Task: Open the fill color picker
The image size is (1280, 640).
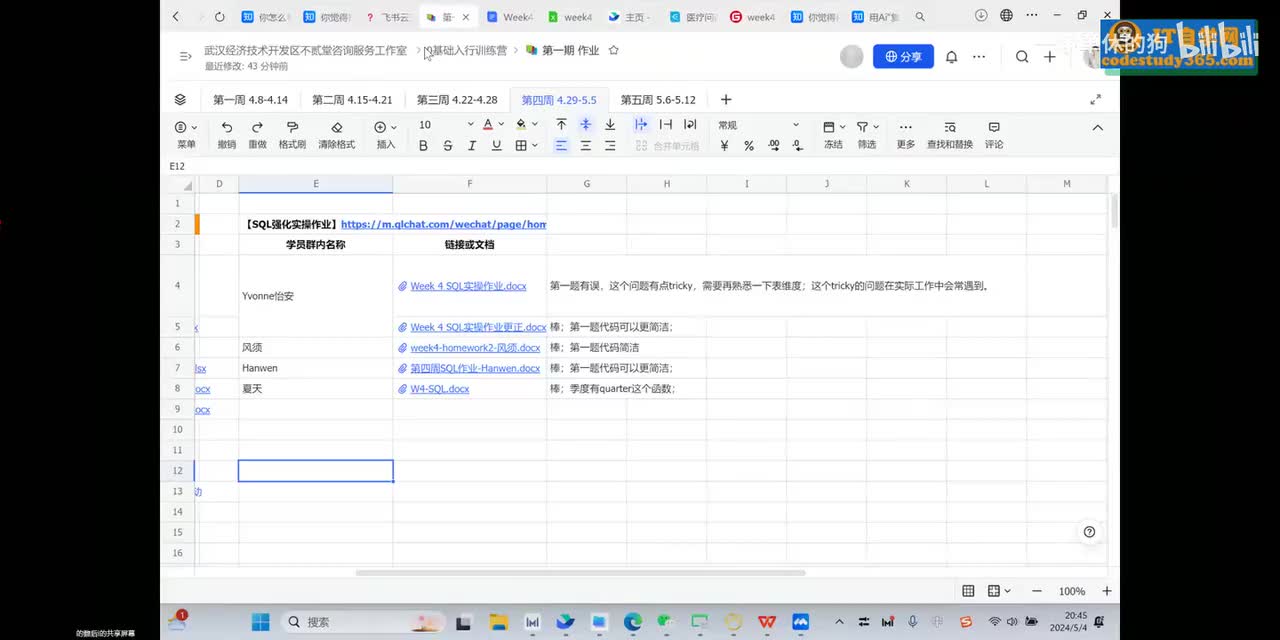Action: (x=526, y=125)
